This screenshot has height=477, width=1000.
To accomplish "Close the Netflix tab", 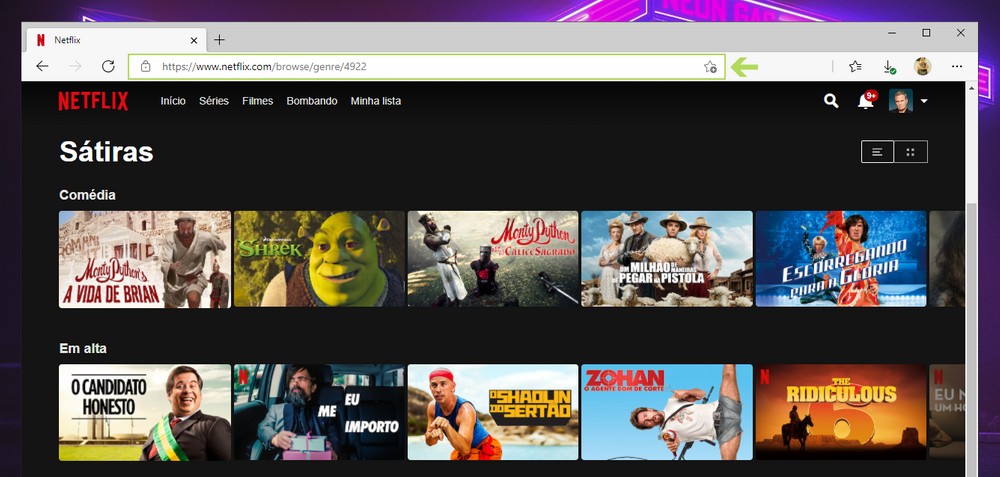I will coord(194,40).
